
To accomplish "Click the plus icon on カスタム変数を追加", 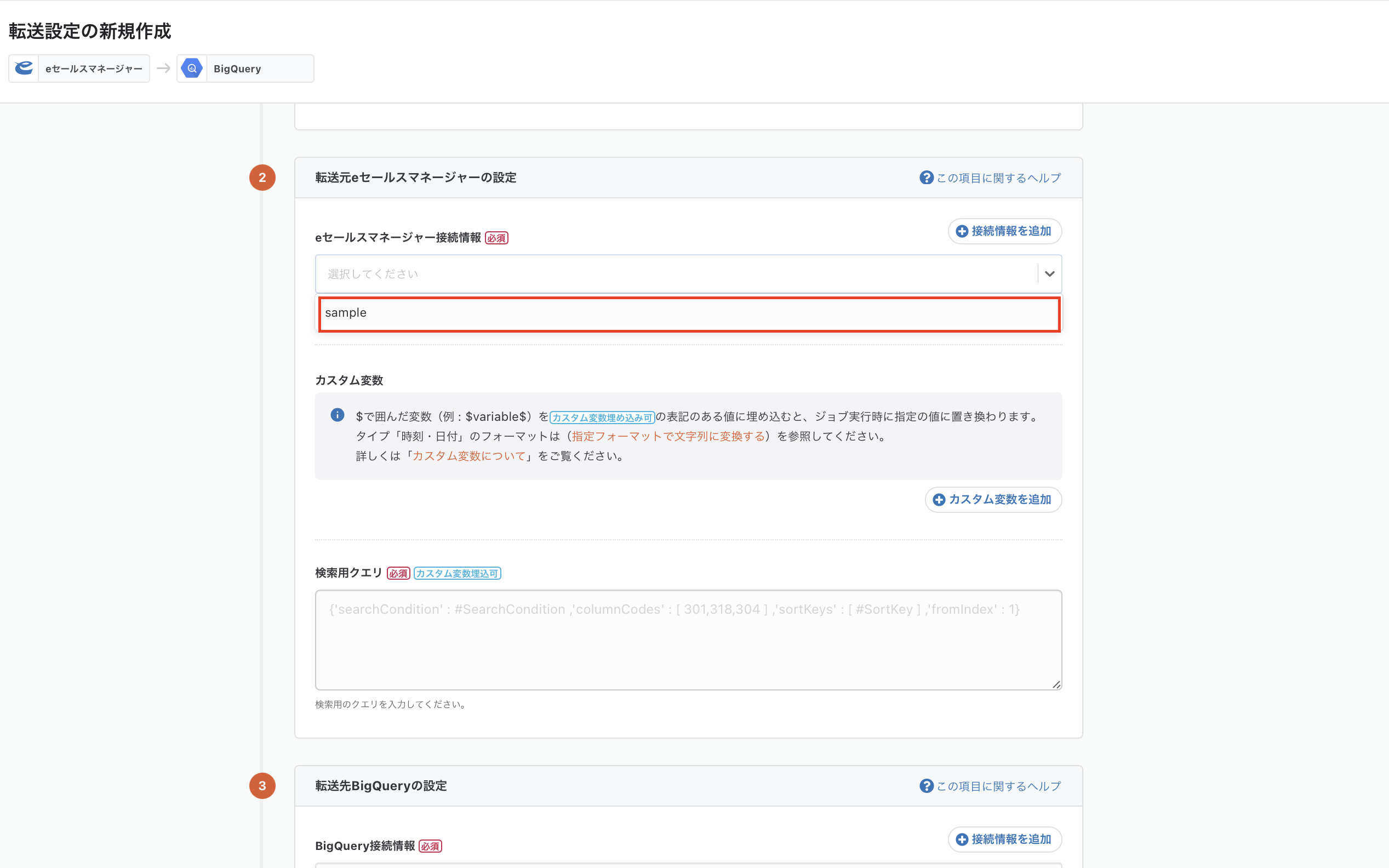I will 939,499.
